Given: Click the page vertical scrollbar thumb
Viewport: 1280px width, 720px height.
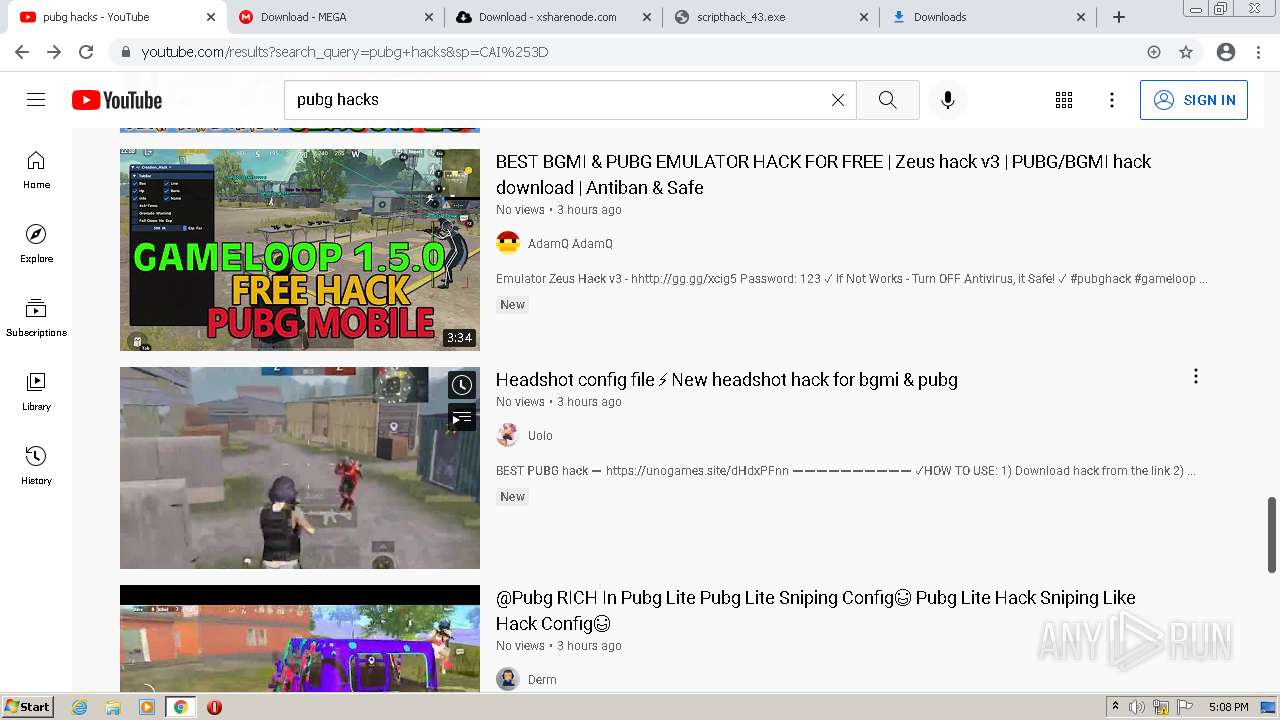Looking at the screenshot, I should click(x=1272, y=534).
